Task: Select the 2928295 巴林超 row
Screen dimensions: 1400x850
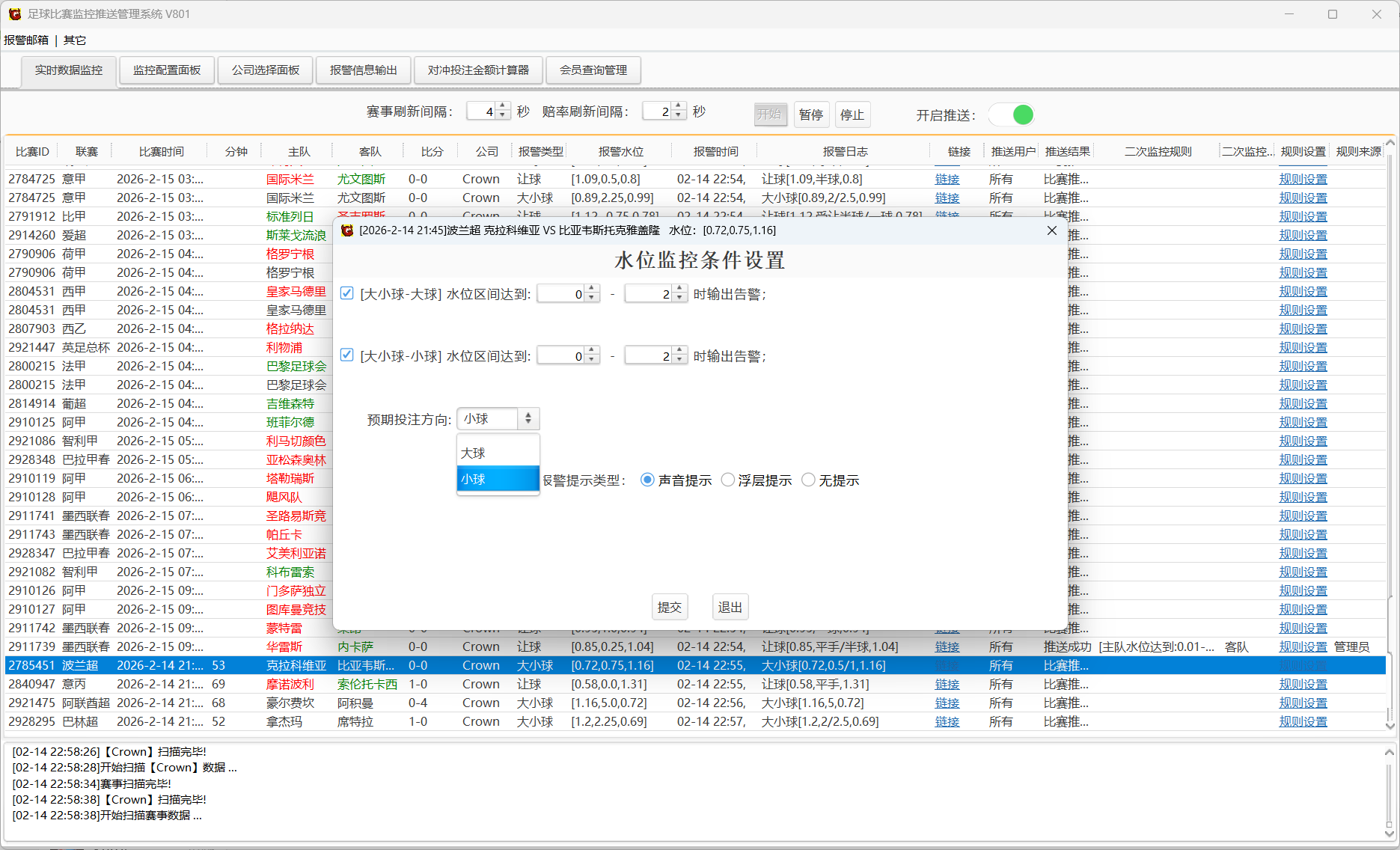Action: pos(695,722)
